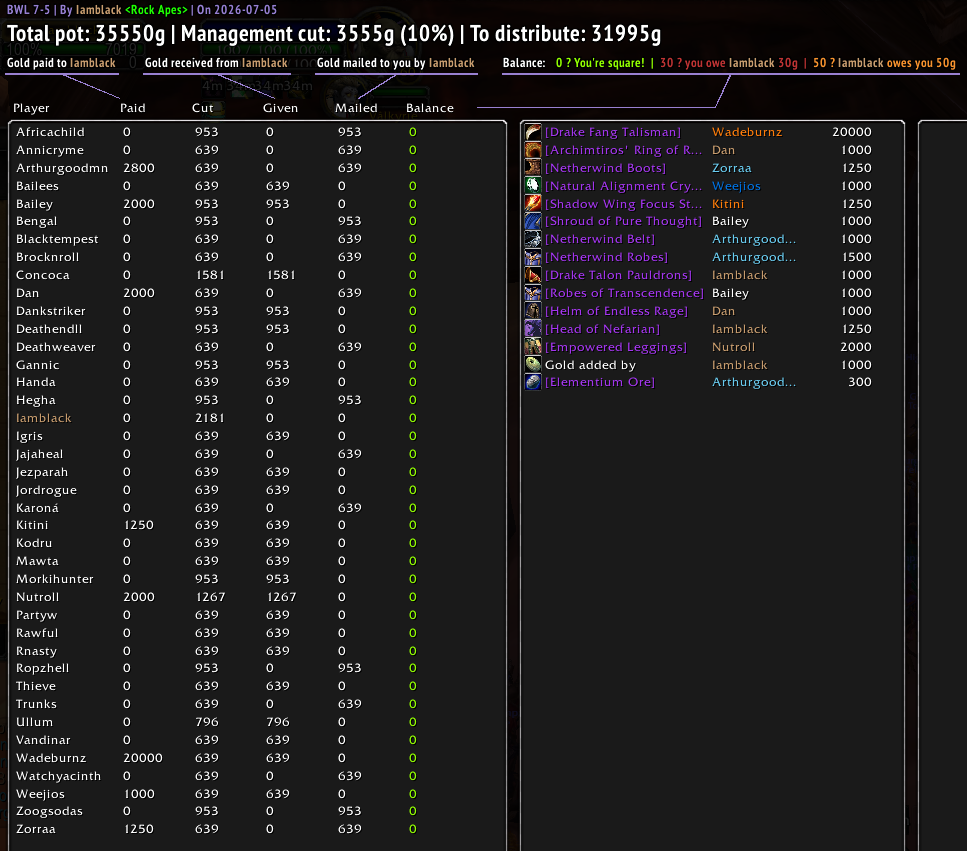Click the Archimtiros' Ring item icon
This screenshot has height=851, width=967.
[533, 150]
